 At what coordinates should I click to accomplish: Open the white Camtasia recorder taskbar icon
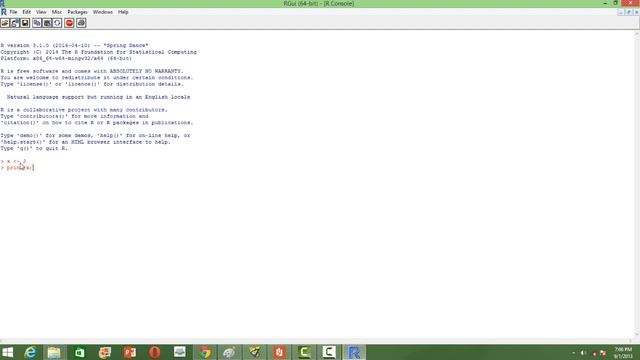pos(329,352)
